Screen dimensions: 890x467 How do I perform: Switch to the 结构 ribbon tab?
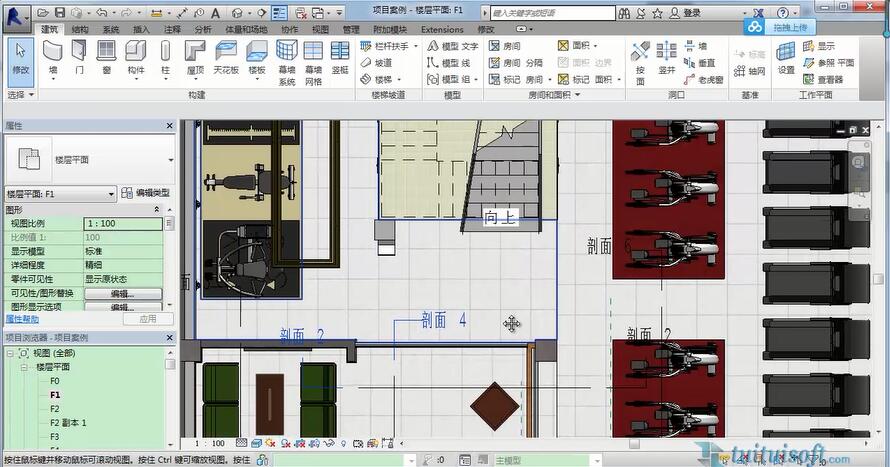(x=79, y=30)
